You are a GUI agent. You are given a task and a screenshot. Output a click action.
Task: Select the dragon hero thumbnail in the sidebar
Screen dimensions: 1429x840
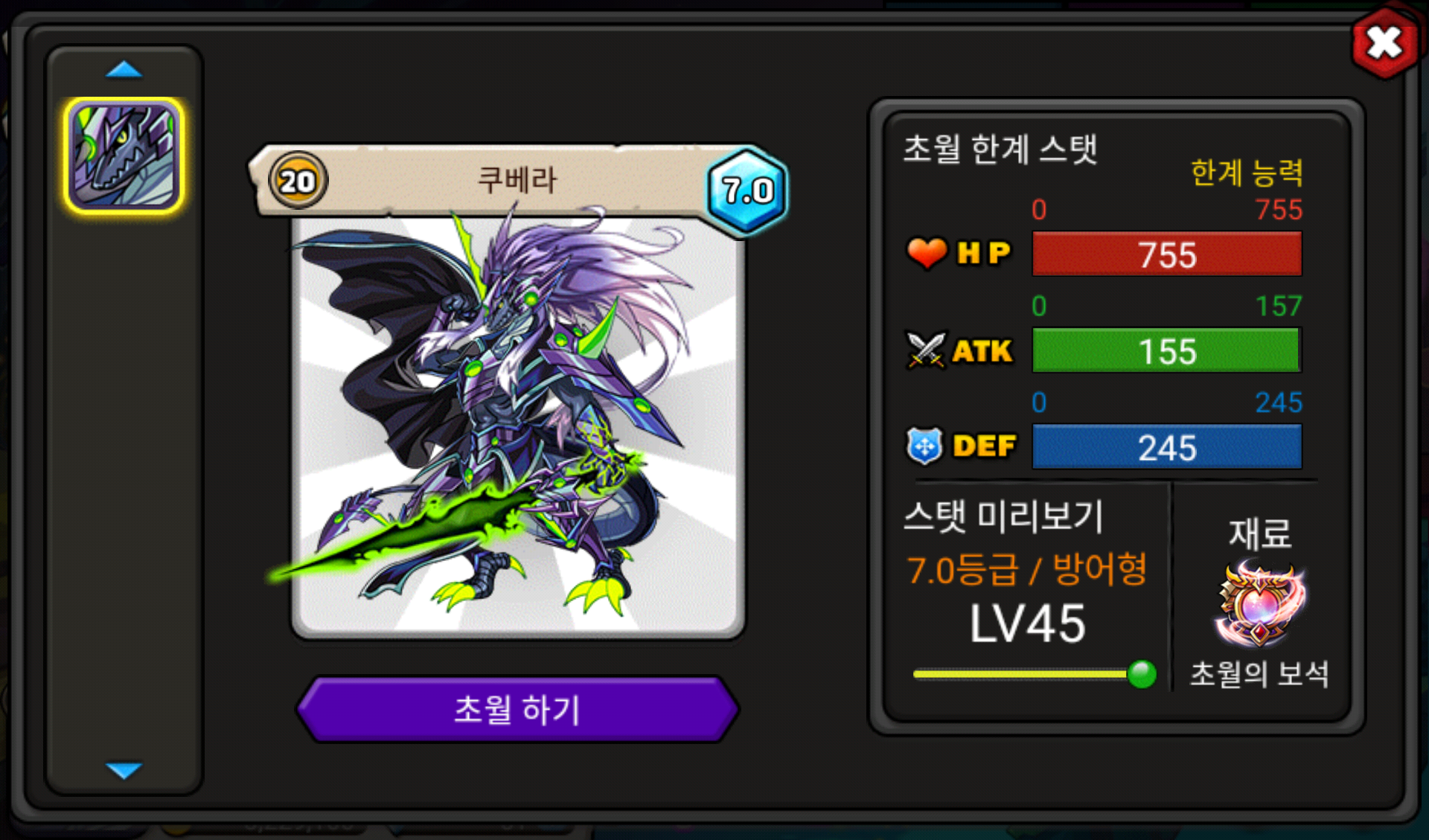[124, 156]
